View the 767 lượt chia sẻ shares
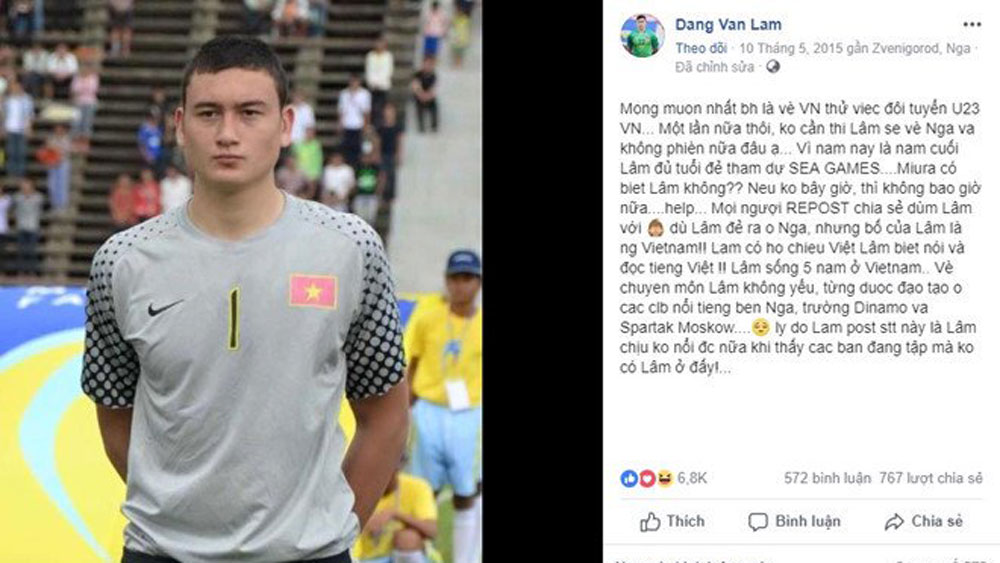The height and width of the screenshot is (563, 1000). (x=931, y=478)
